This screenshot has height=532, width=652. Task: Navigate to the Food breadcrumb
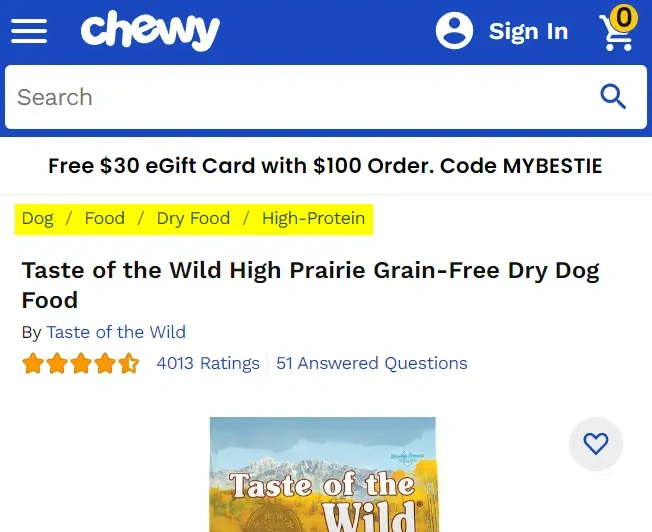tap(105, 218)
